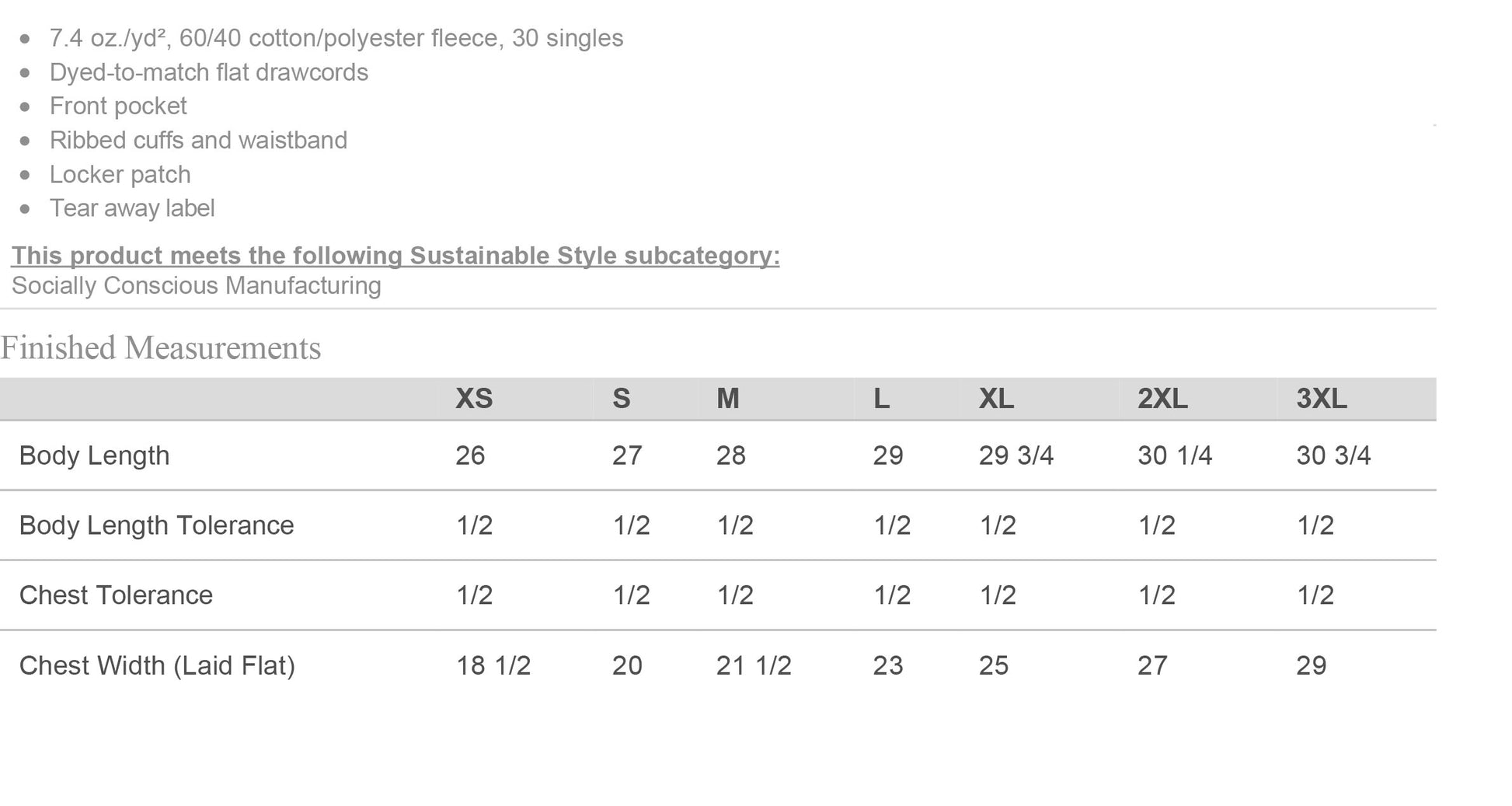1512x806 pixels.
Task: Click the Dyed-to-match flat drawcords bullet
Action: click(209, 72)
